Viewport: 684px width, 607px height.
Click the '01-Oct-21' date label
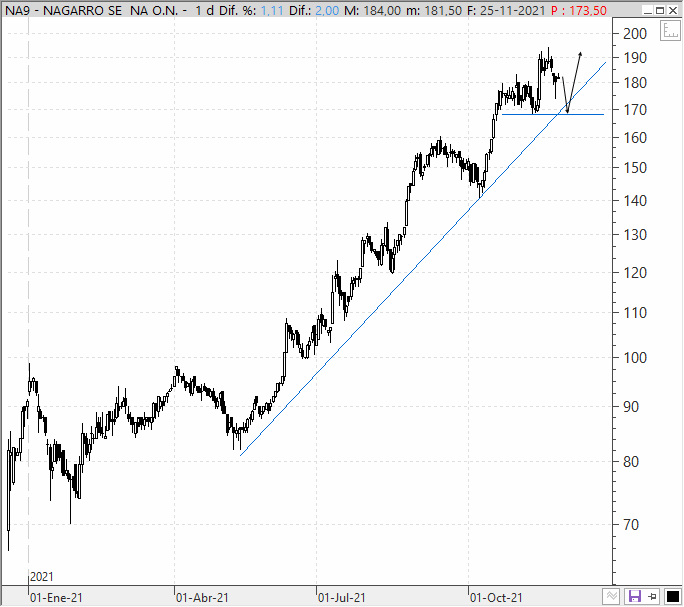coord(496,597)
